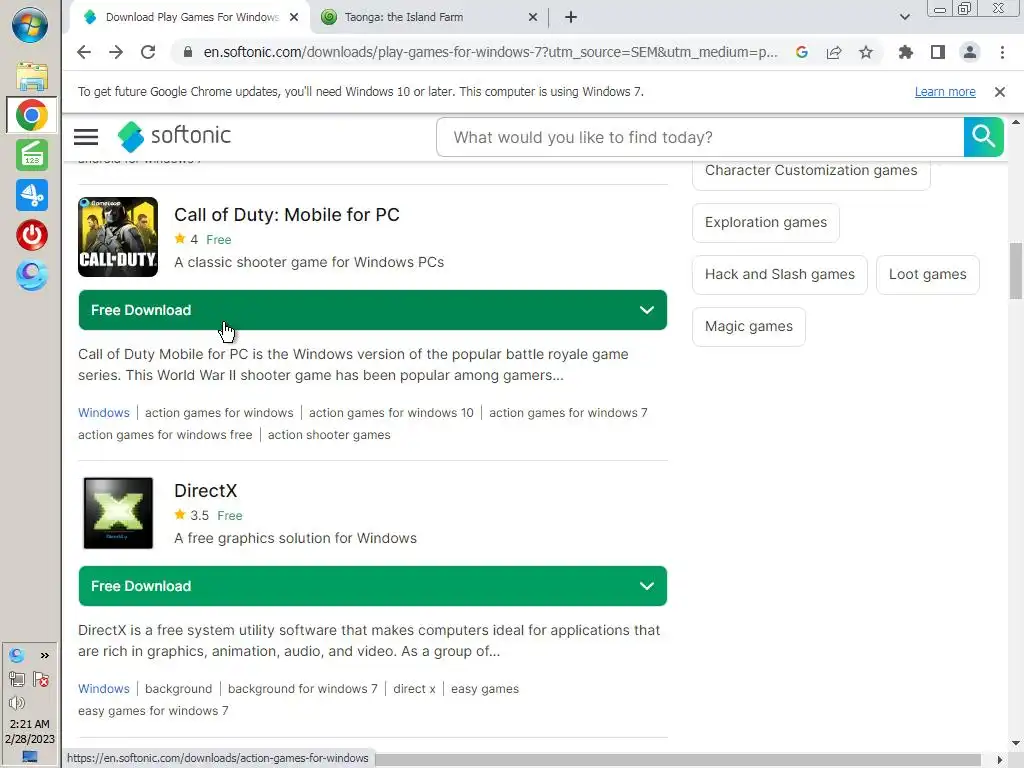Viewport: 1024px width, 768px height.
Task: Click the site padlock icon
Action: coord(188,52)
